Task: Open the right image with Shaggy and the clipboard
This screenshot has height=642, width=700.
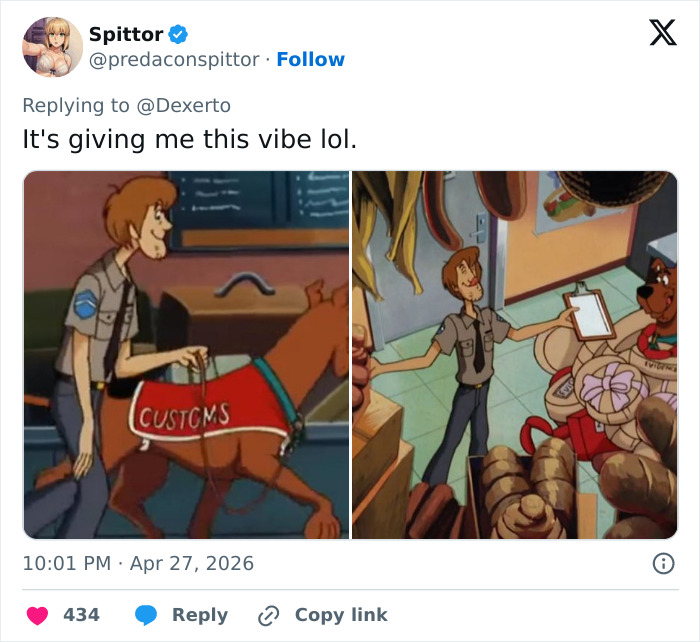Action: tap(514, 355)
